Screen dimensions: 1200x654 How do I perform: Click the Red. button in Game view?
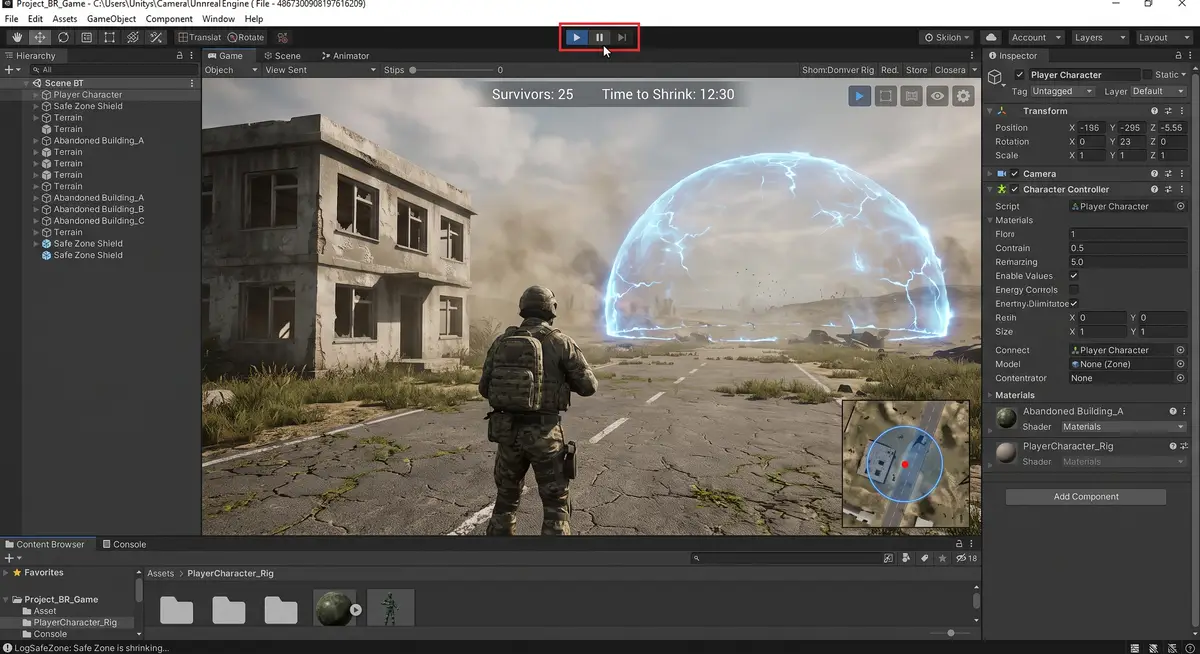coord(890,70)
